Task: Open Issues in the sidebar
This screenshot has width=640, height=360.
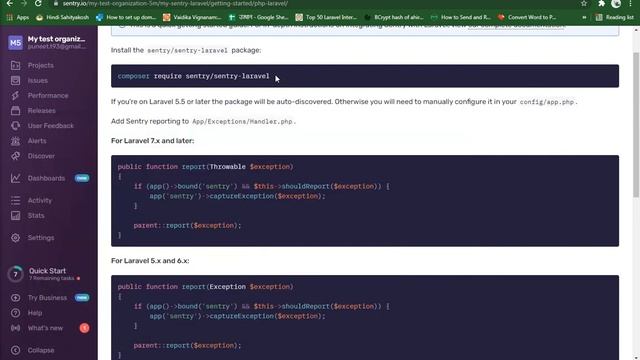Action: pyautogui.click(x=38, y=80)
